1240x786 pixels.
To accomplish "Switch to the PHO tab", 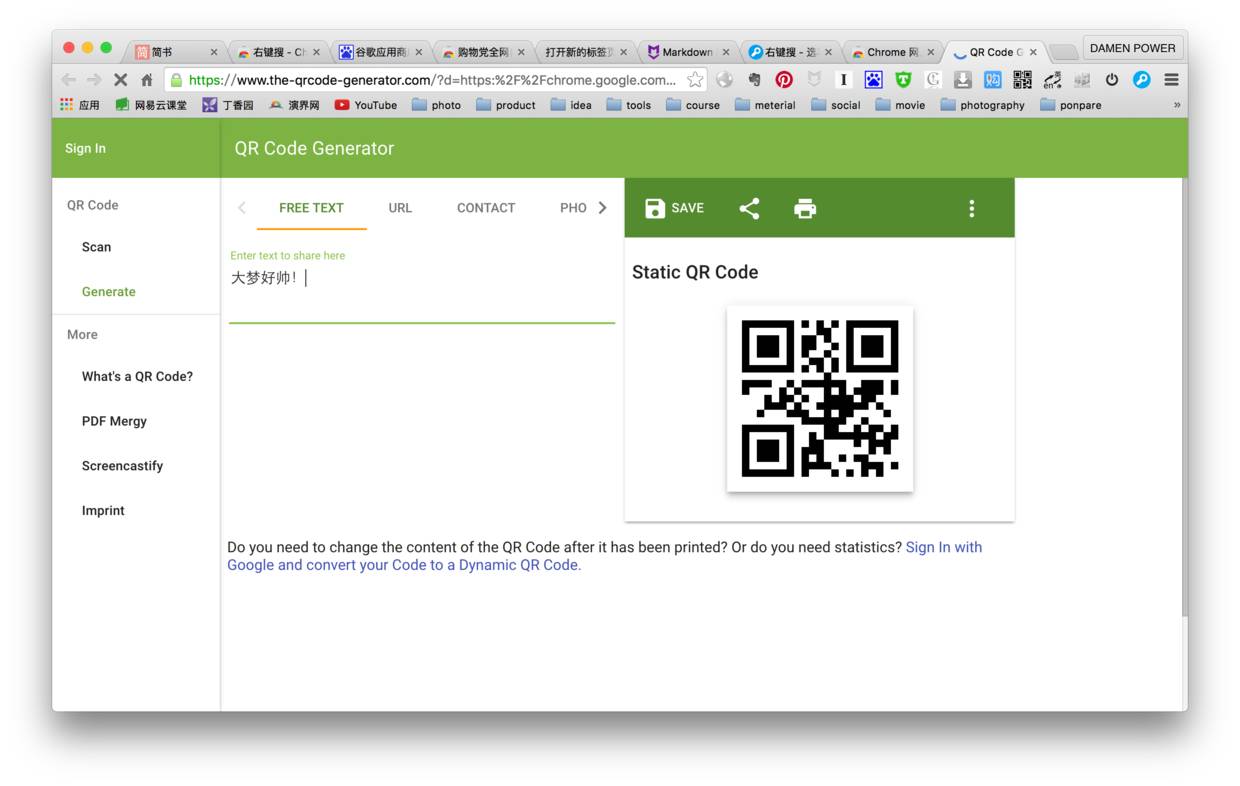I will pos(573,208).
